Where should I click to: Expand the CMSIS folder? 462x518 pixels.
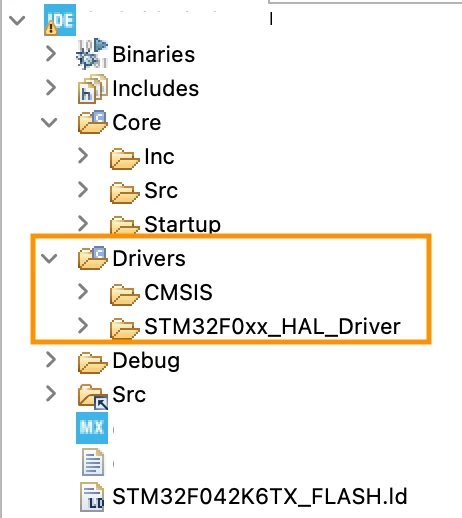click(x=83, y=292)
